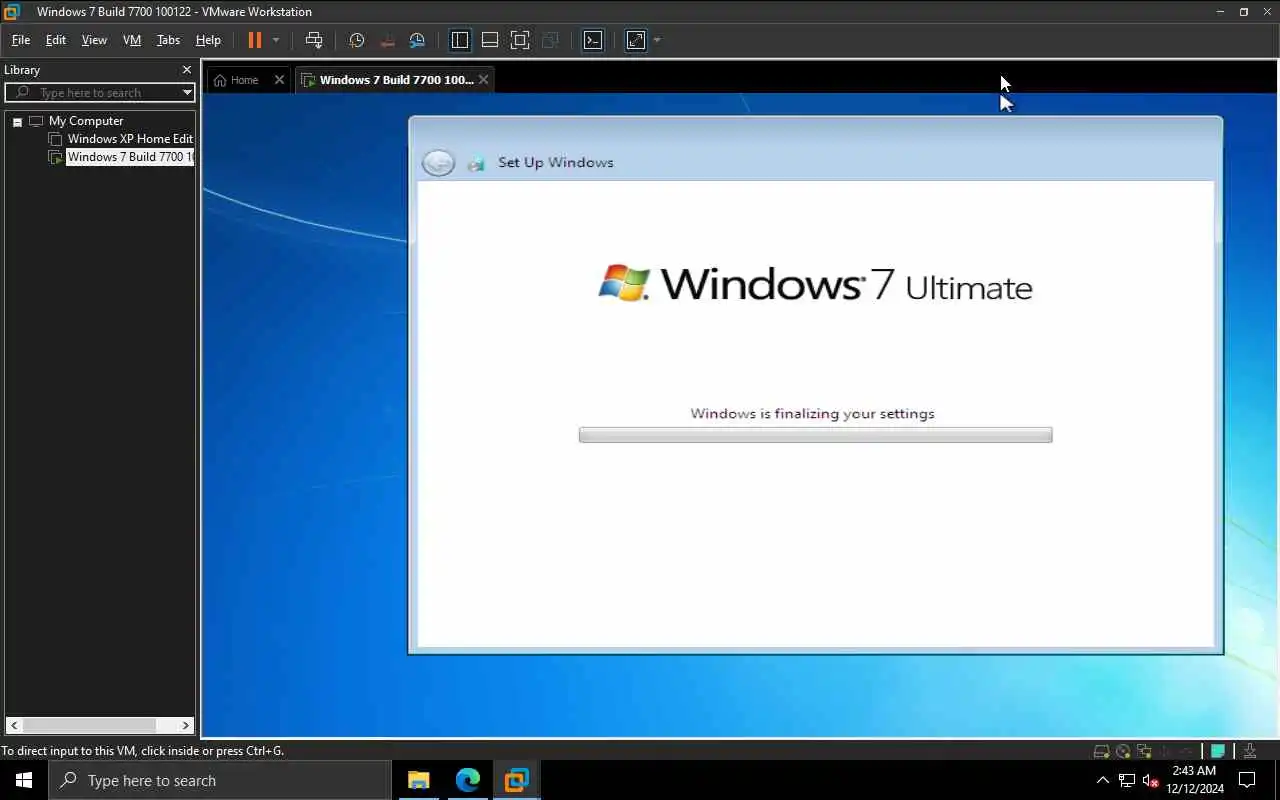Open the Help menu
Viewport: 1280px width, 800px height.
[208, 40]
